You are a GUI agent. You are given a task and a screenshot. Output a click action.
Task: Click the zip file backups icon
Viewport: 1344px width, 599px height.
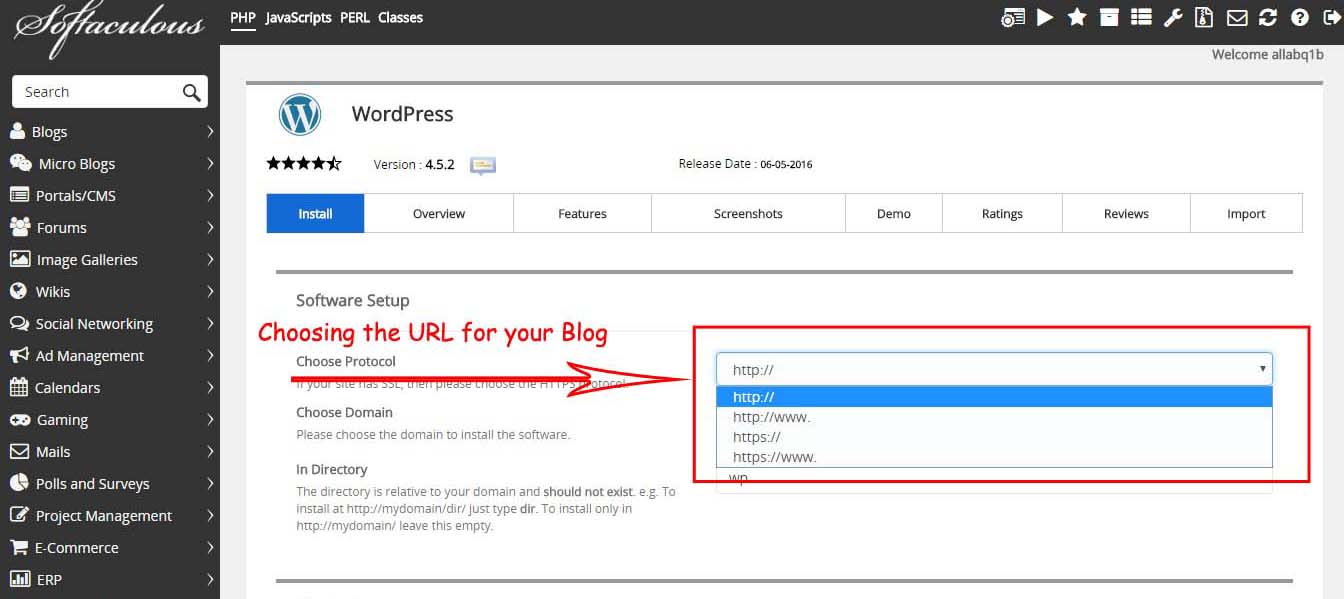pyautogui.click(x=1205, y=17)
